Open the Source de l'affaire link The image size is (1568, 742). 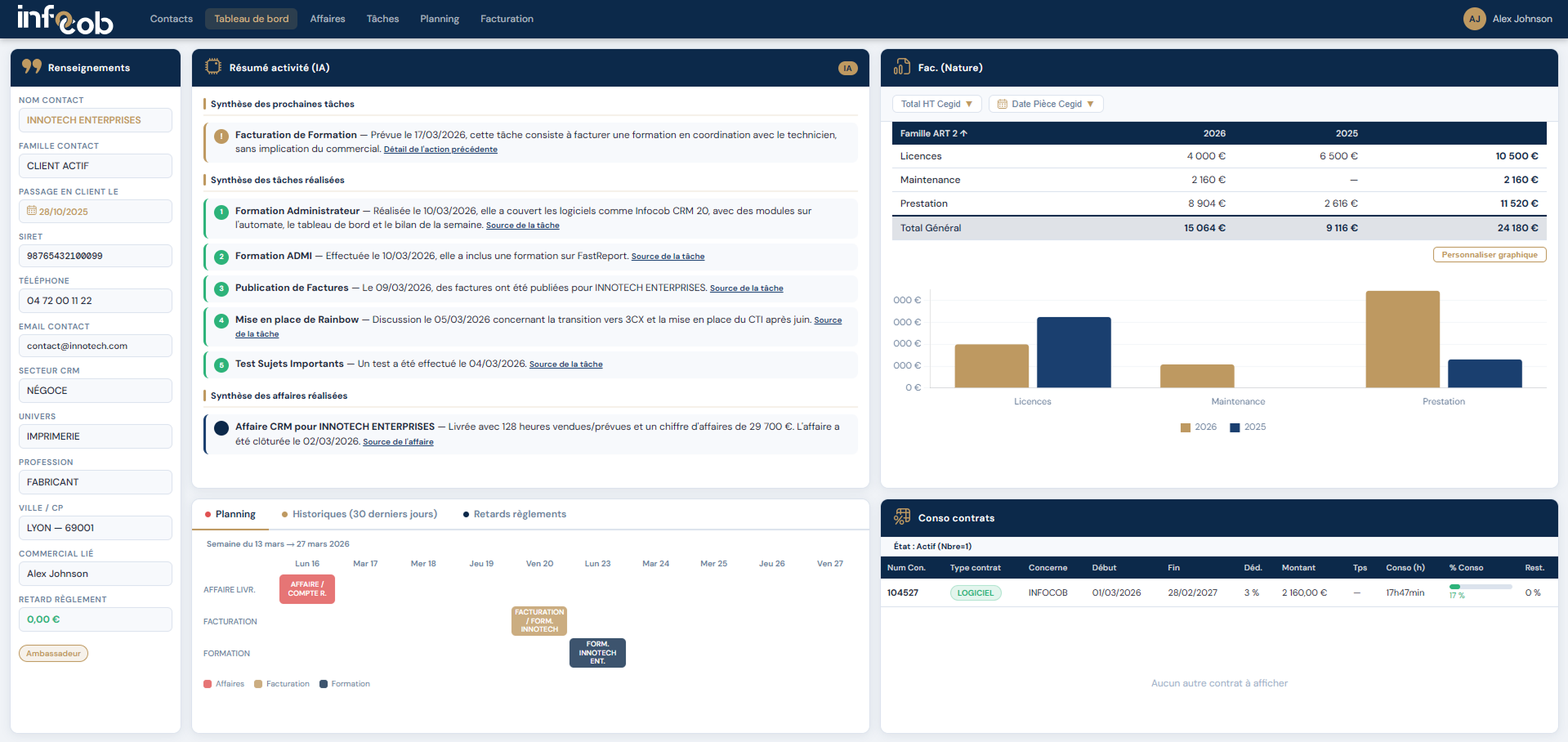point(398,442)
